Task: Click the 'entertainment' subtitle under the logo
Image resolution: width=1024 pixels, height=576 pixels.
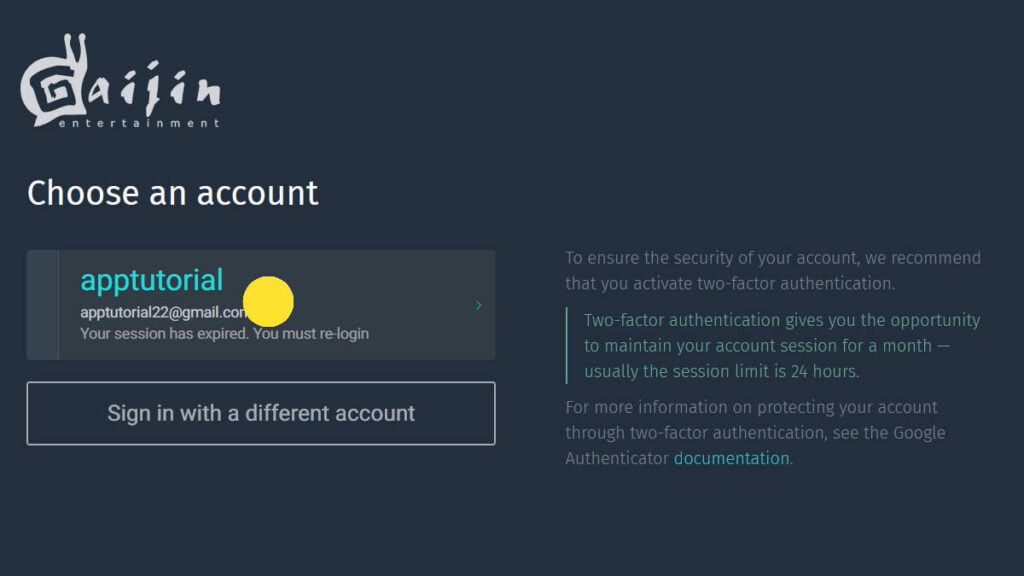Action: 139,123
